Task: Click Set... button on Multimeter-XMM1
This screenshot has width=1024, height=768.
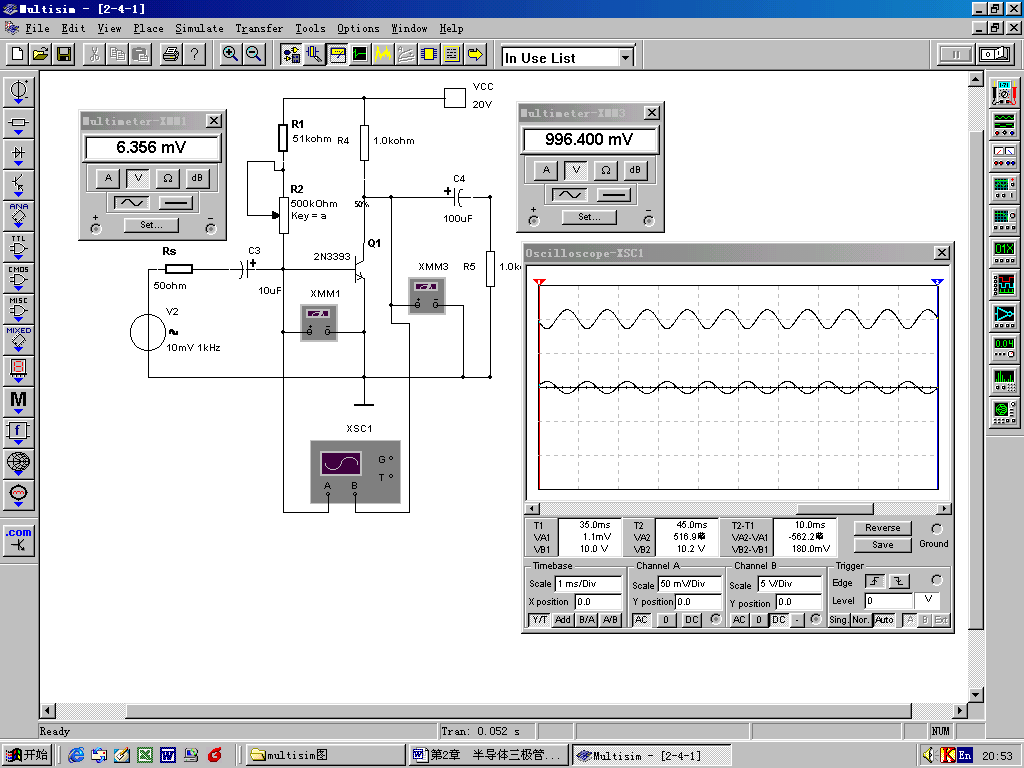Action: click(151, 225)
